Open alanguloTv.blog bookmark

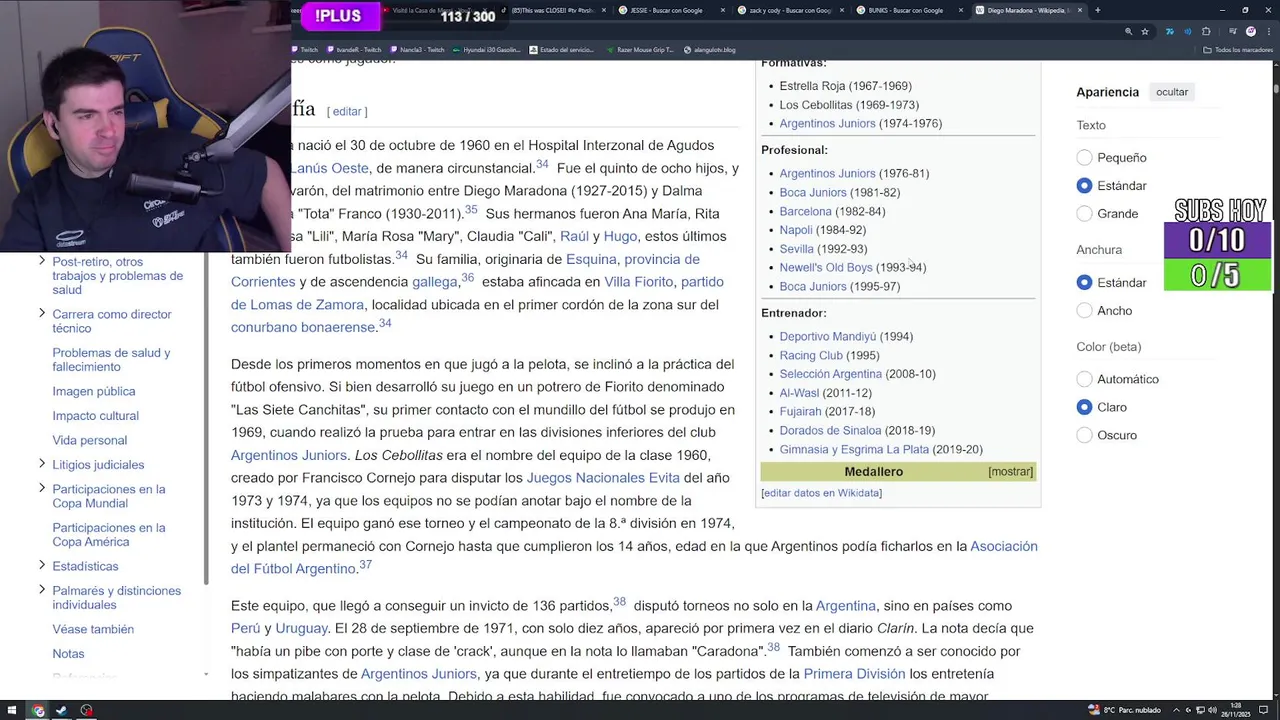(710, 50)
